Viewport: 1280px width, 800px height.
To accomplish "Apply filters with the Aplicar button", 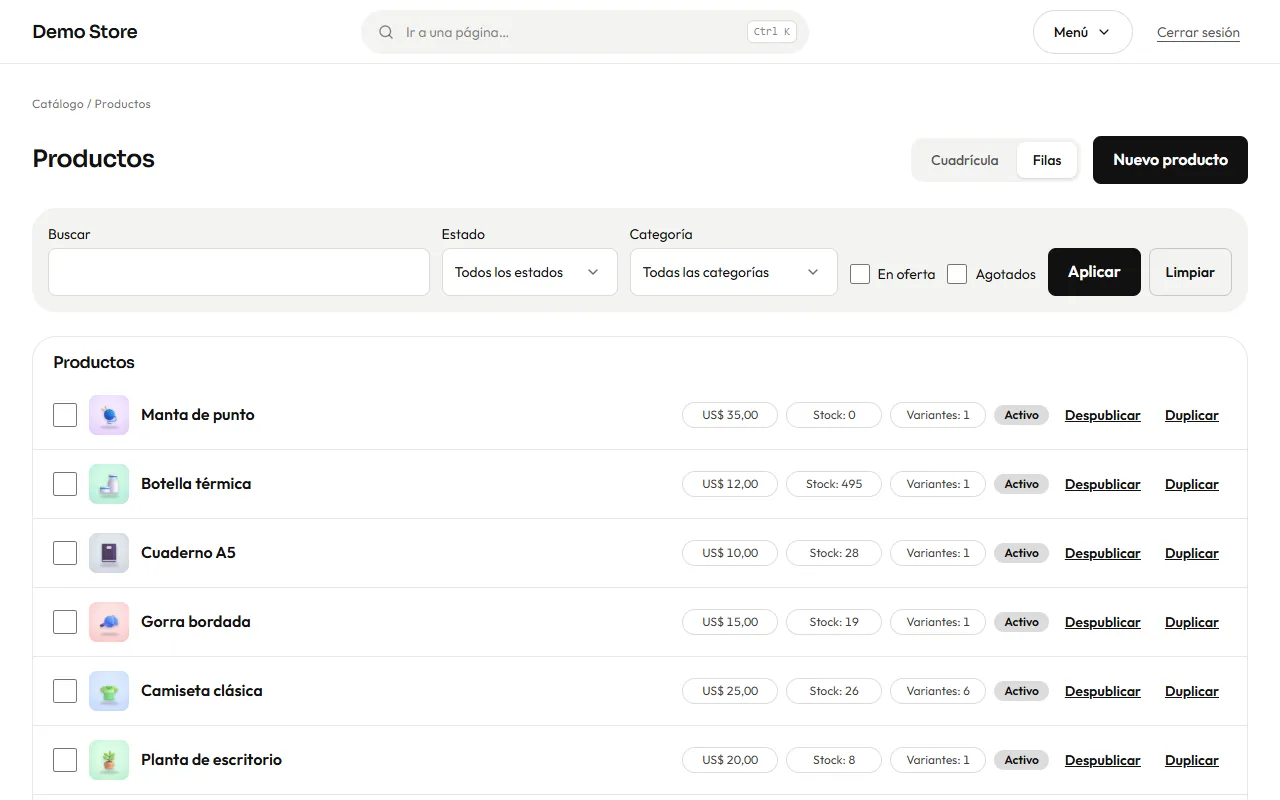I will pos(1094,272).
